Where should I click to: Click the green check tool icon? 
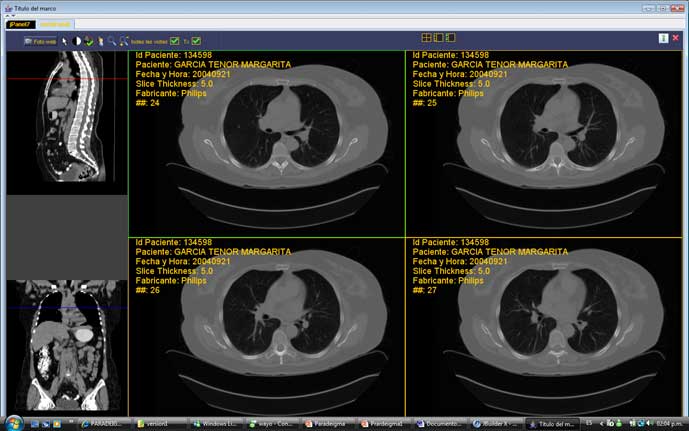[x=88, y=41]
